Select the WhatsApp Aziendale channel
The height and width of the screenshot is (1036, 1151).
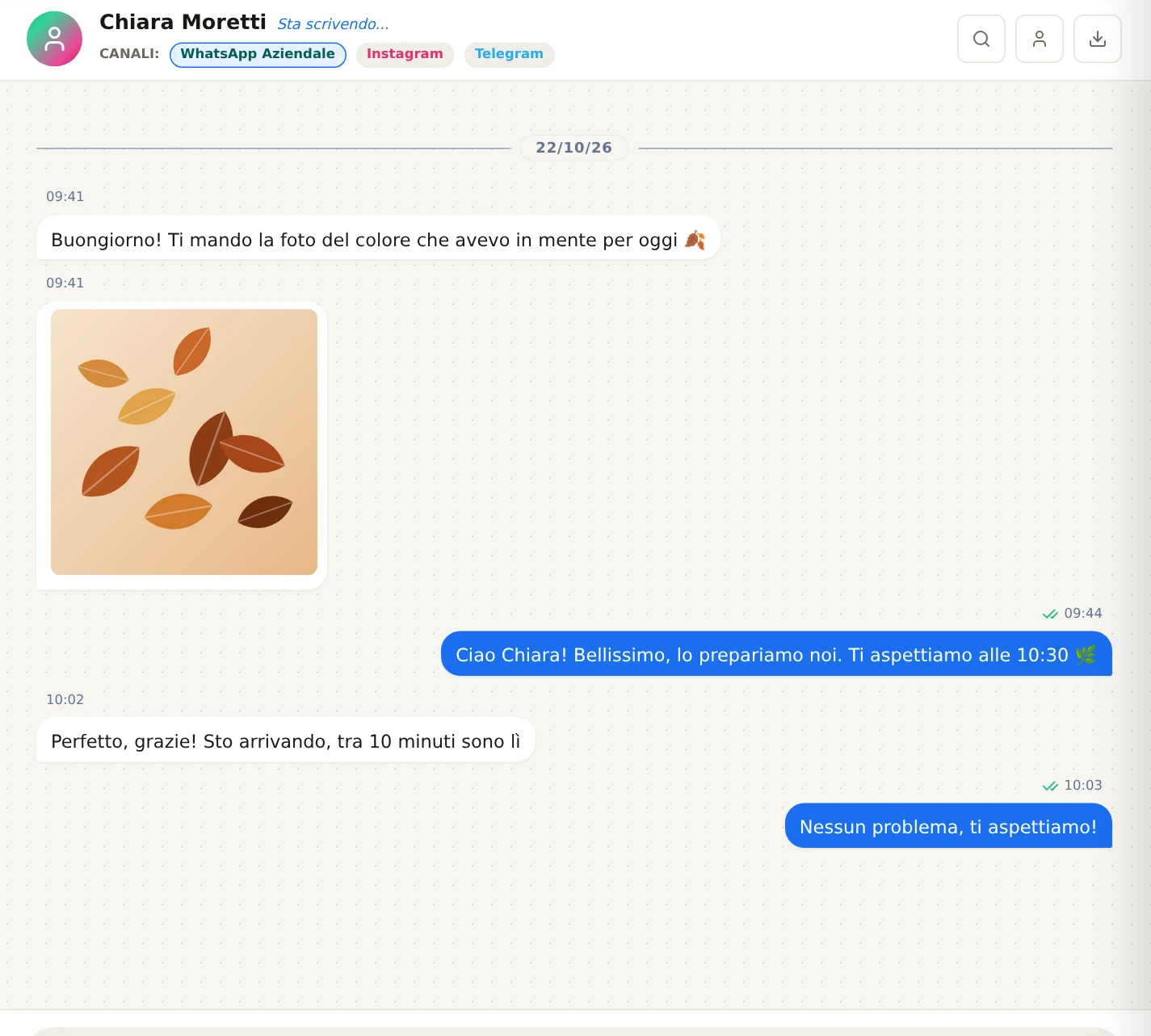pos(258,54)
